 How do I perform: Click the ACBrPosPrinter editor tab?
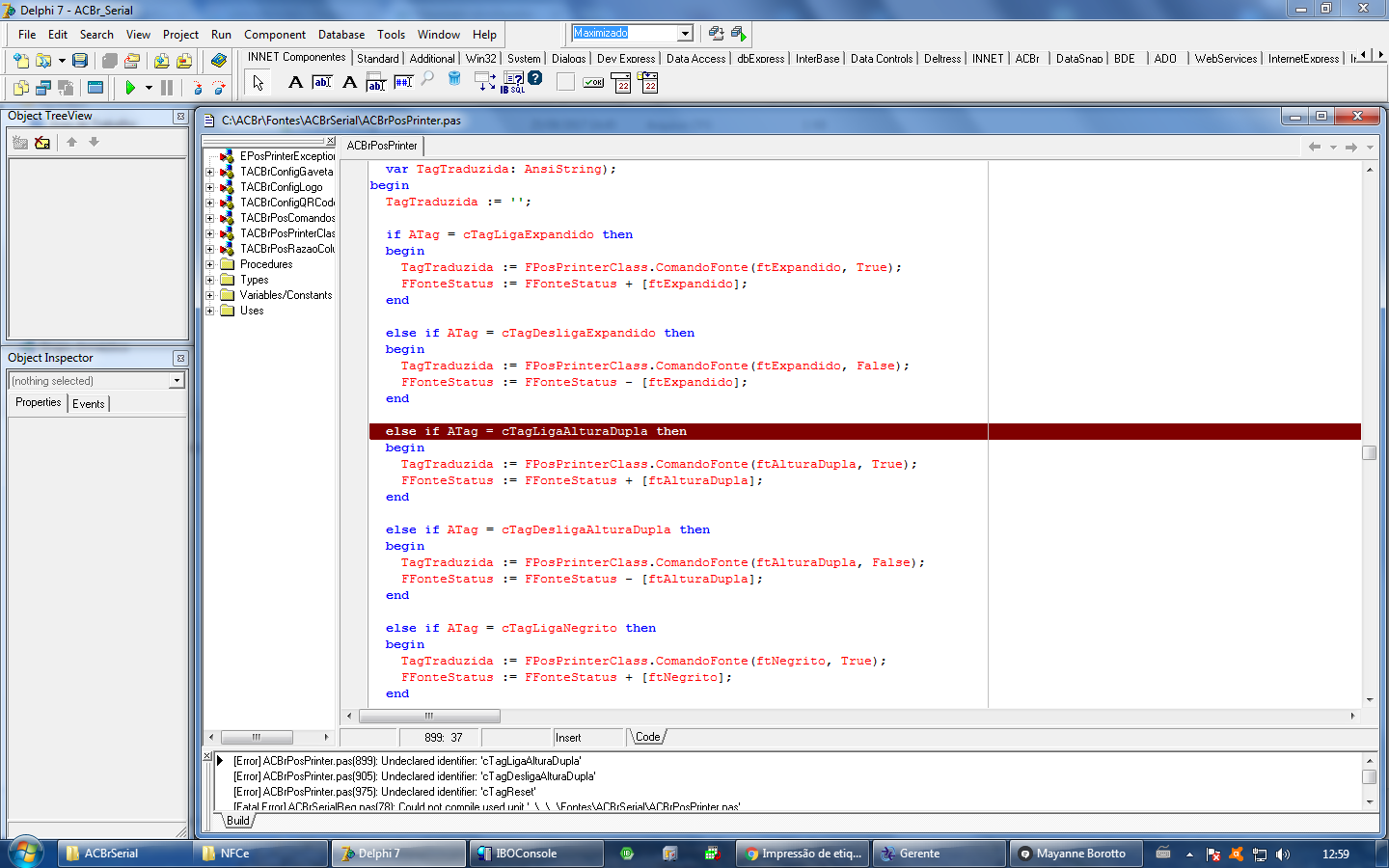382,146
